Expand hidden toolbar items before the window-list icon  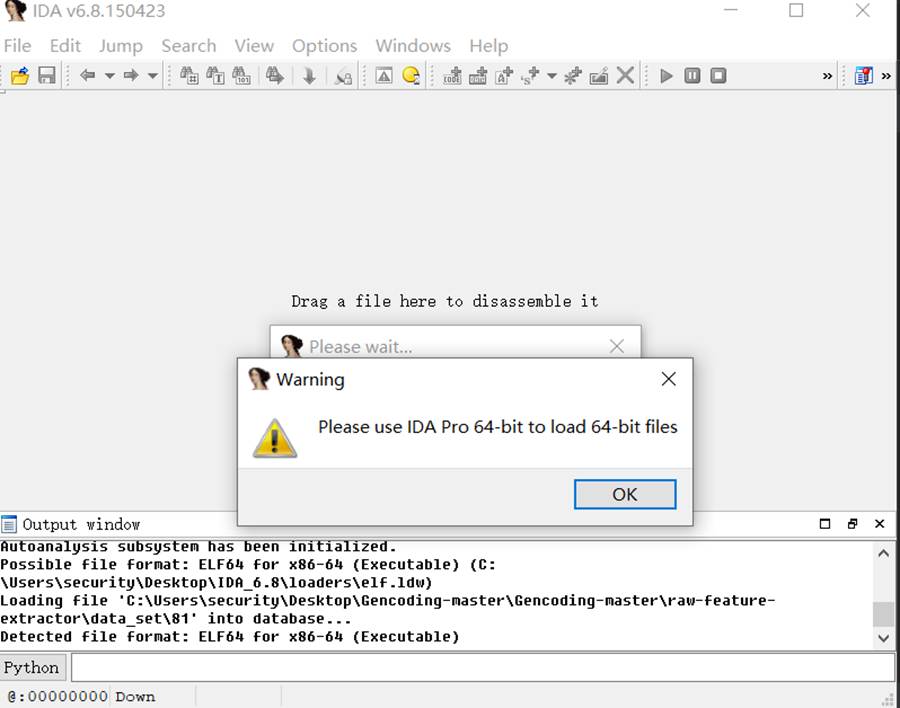(x=827, y=76)
